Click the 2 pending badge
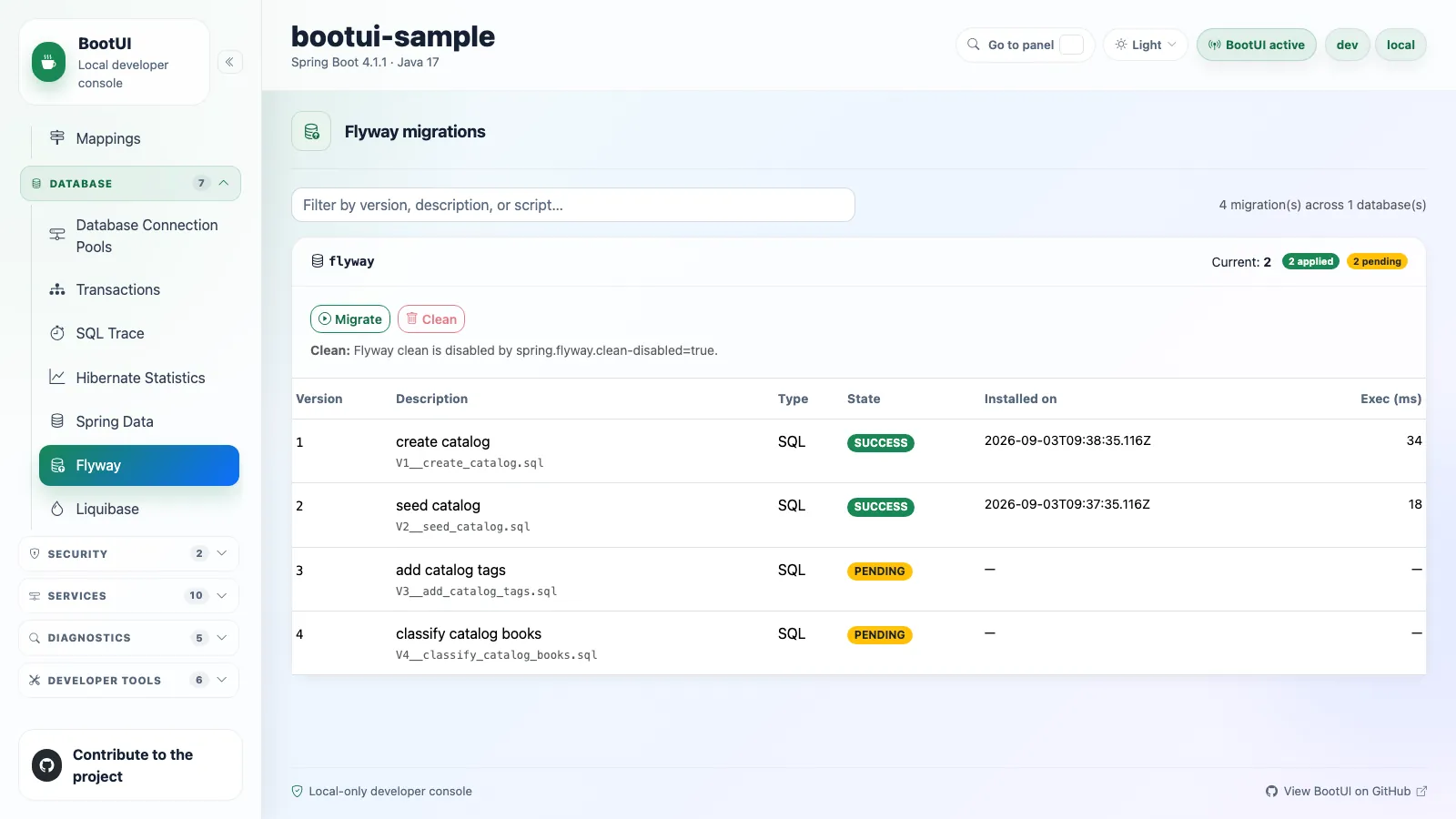Viewport: 1456px width, 819px height. (1377, 261)
